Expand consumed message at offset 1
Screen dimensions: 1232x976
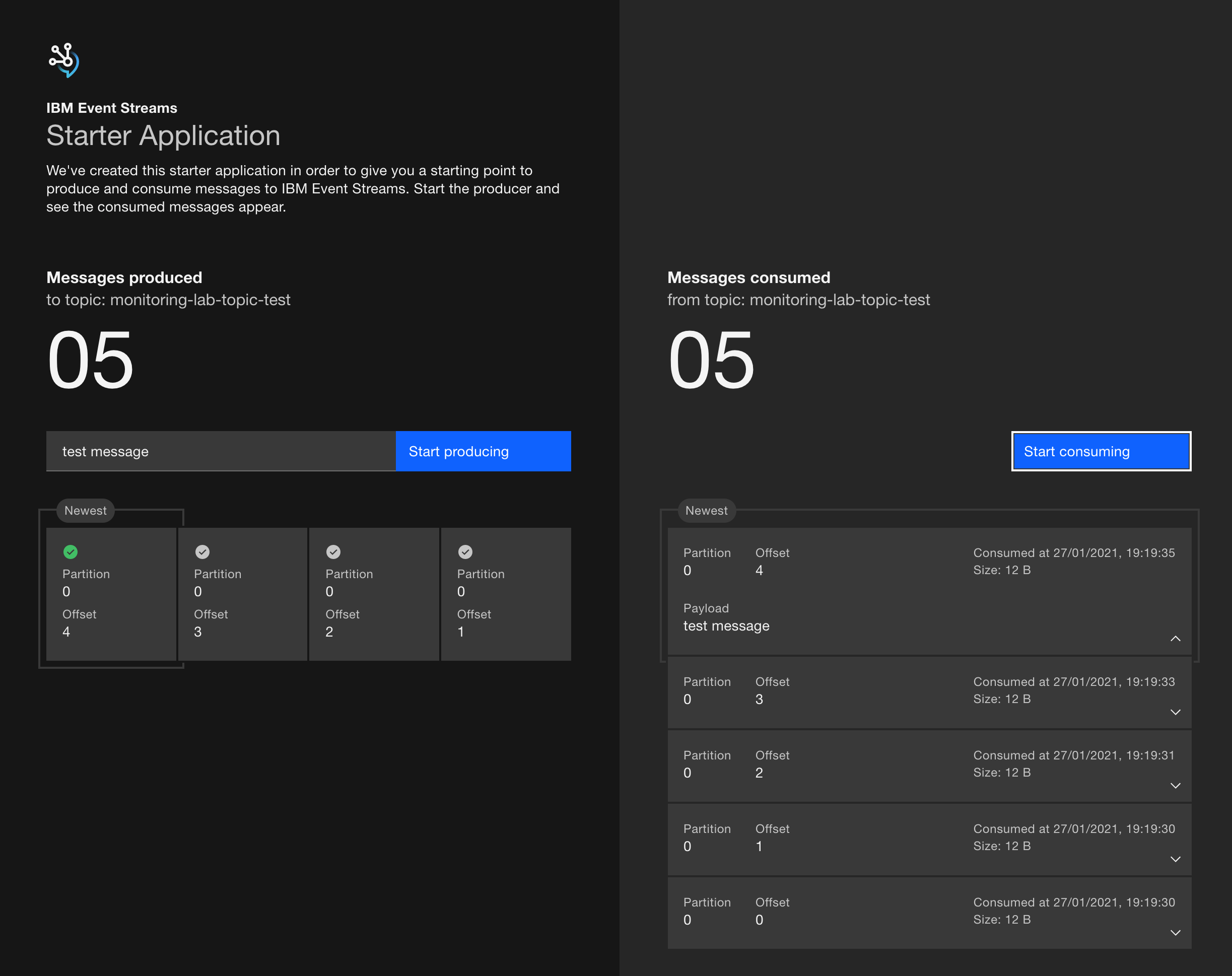click(x=1175, y=859)
